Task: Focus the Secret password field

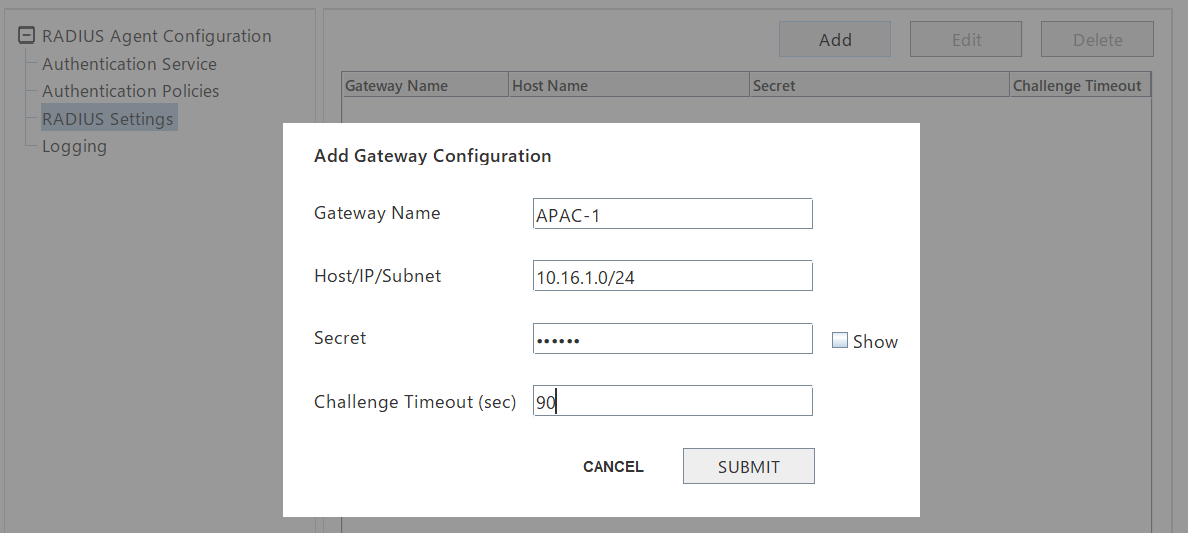Action: 673,339
